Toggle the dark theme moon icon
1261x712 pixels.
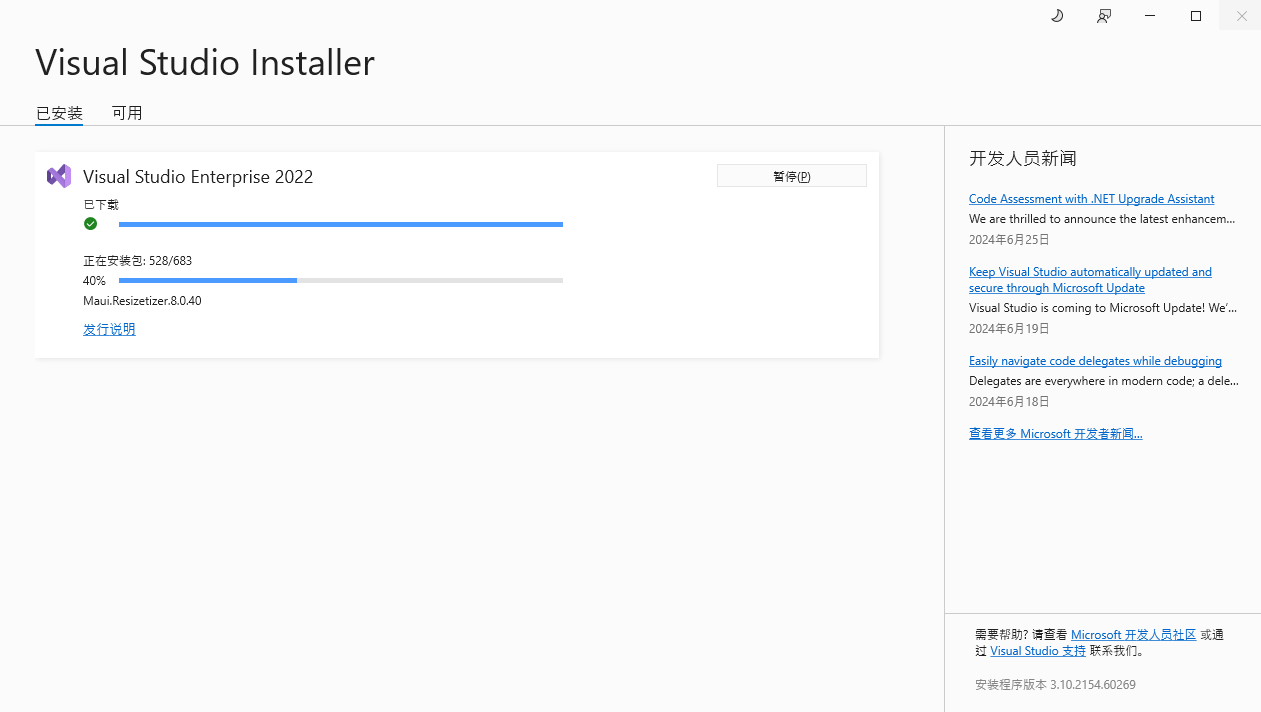[x=1057, y=16]
